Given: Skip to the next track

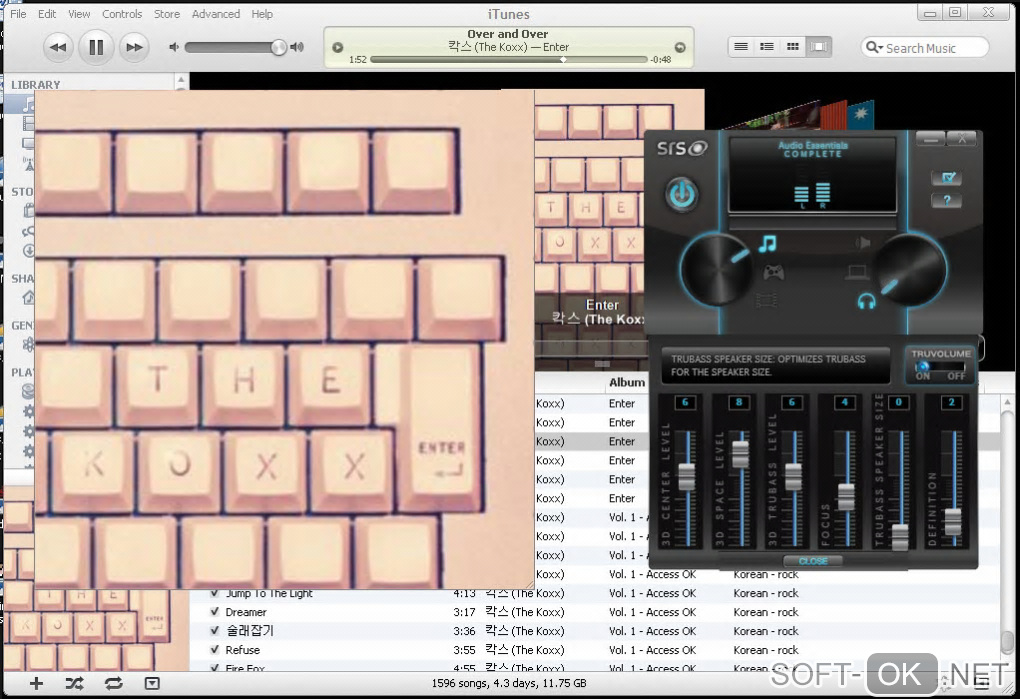Looking at the screenshot, I should (133, 47).
